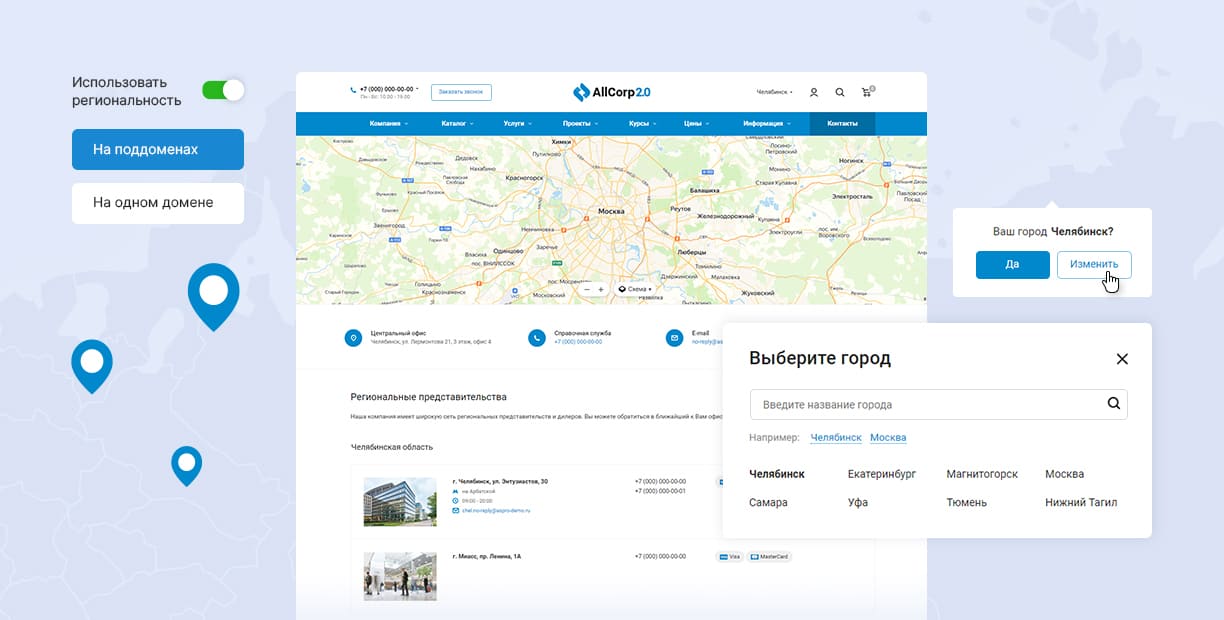Image resolution: width=1224 pixels, height=620 pixels.
Task: Click the search magnifier in header
Action: pyautogui.click(x=840, y=92)
